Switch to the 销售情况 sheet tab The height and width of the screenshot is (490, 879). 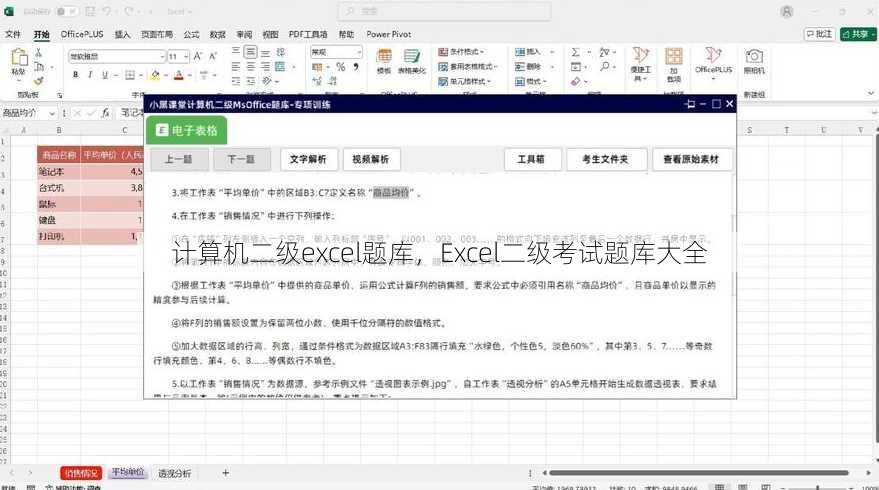[81, 474]
